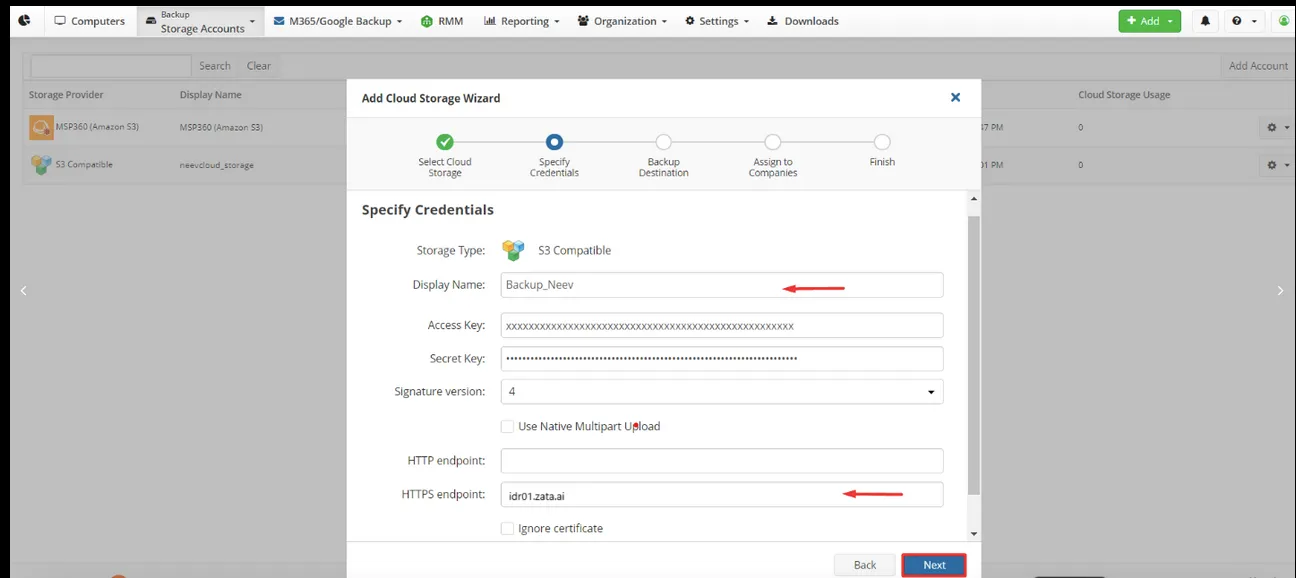Open the notifications bell icon

[x=1205, y=21]
